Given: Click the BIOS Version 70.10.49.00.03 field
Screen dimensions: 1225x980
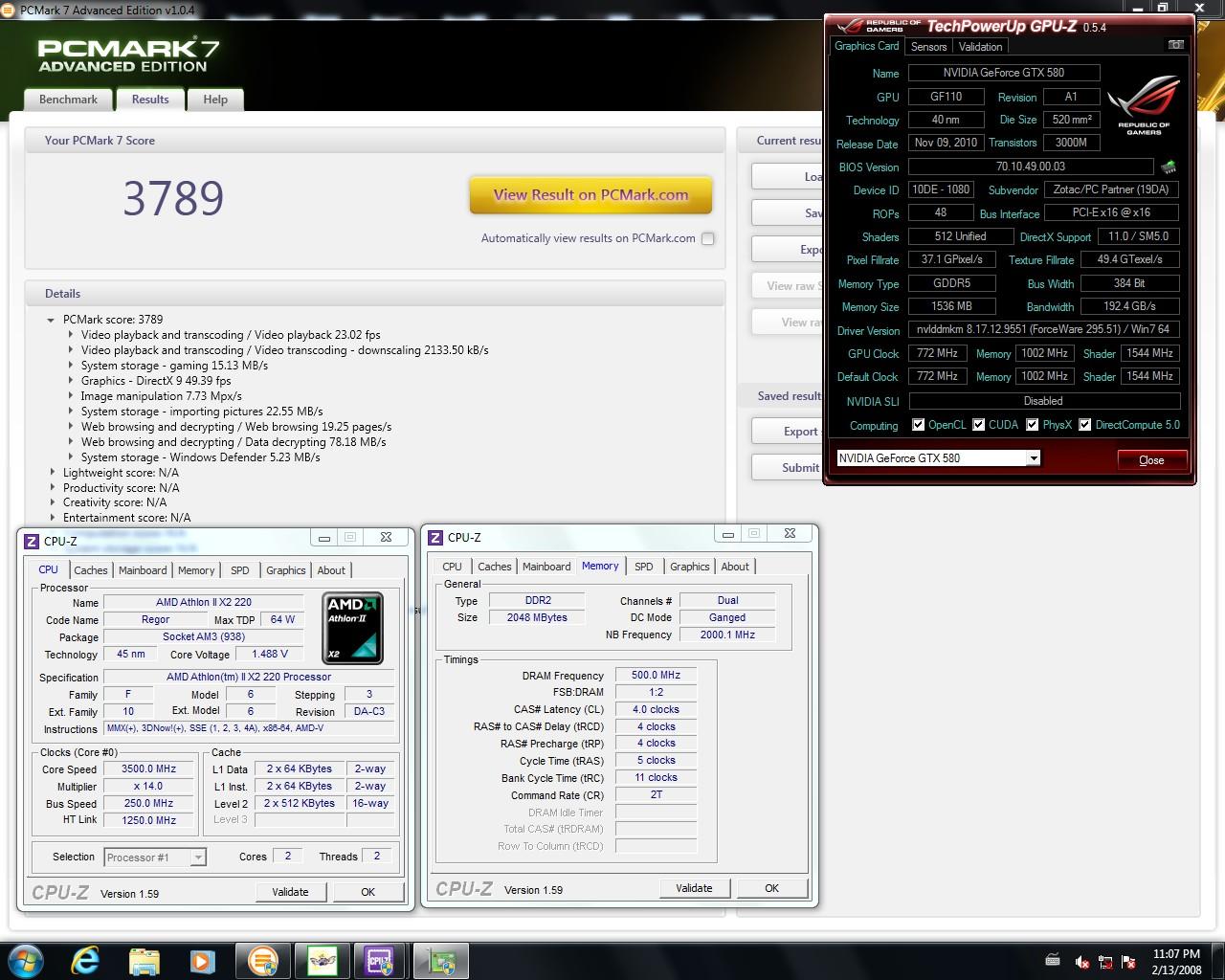Looking at the screenshot, I should pos(1030,167).
